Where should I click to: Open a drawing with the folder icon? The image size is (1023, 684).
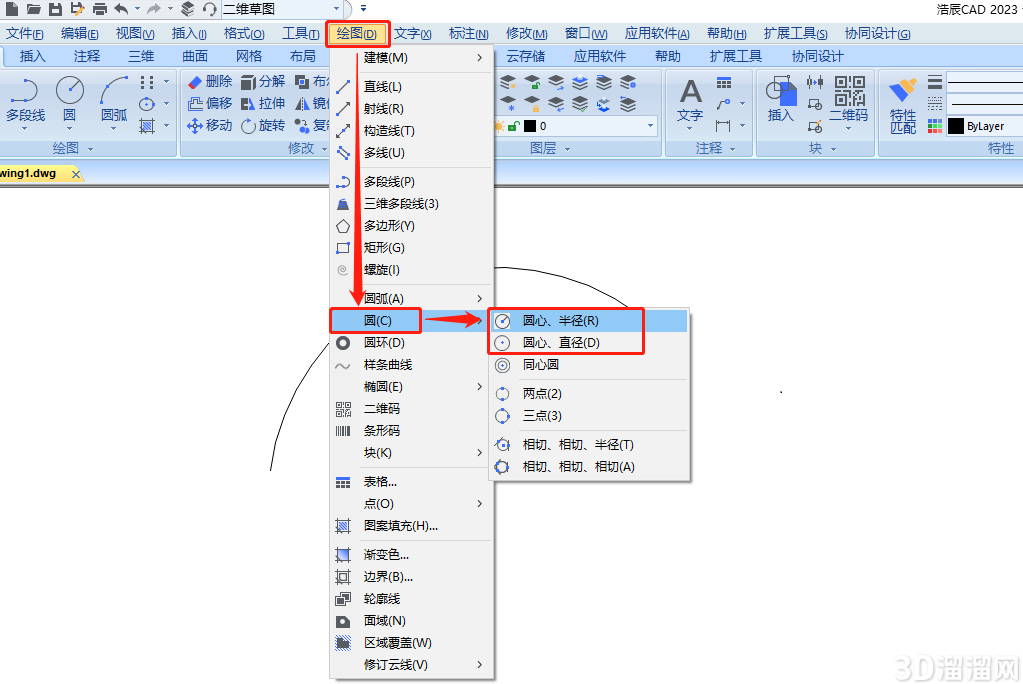pyautogui.click(x=33, y=8)
